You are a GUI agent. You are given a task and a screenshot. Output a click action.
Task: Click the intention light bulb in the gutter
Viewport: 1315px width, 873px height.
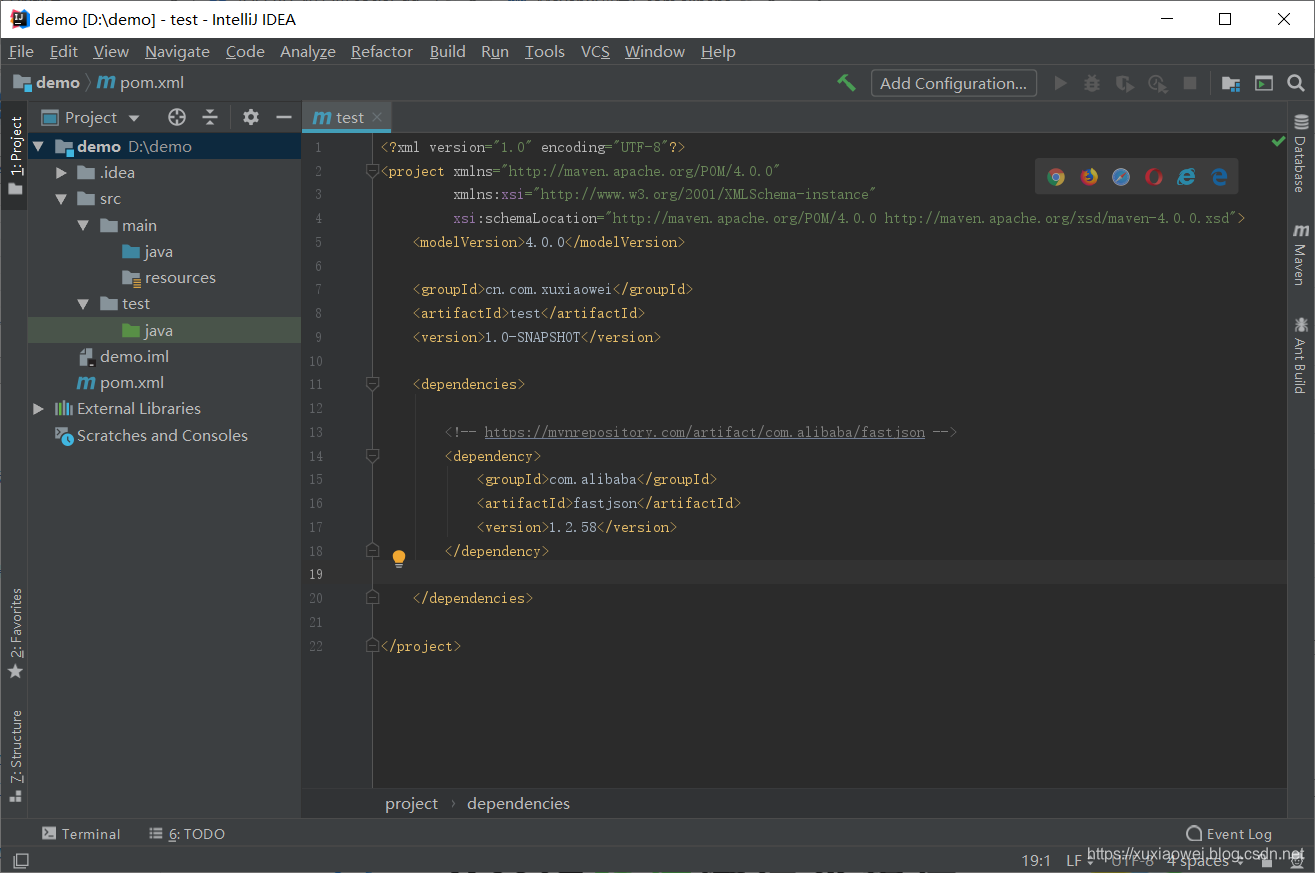click(399, 557)
